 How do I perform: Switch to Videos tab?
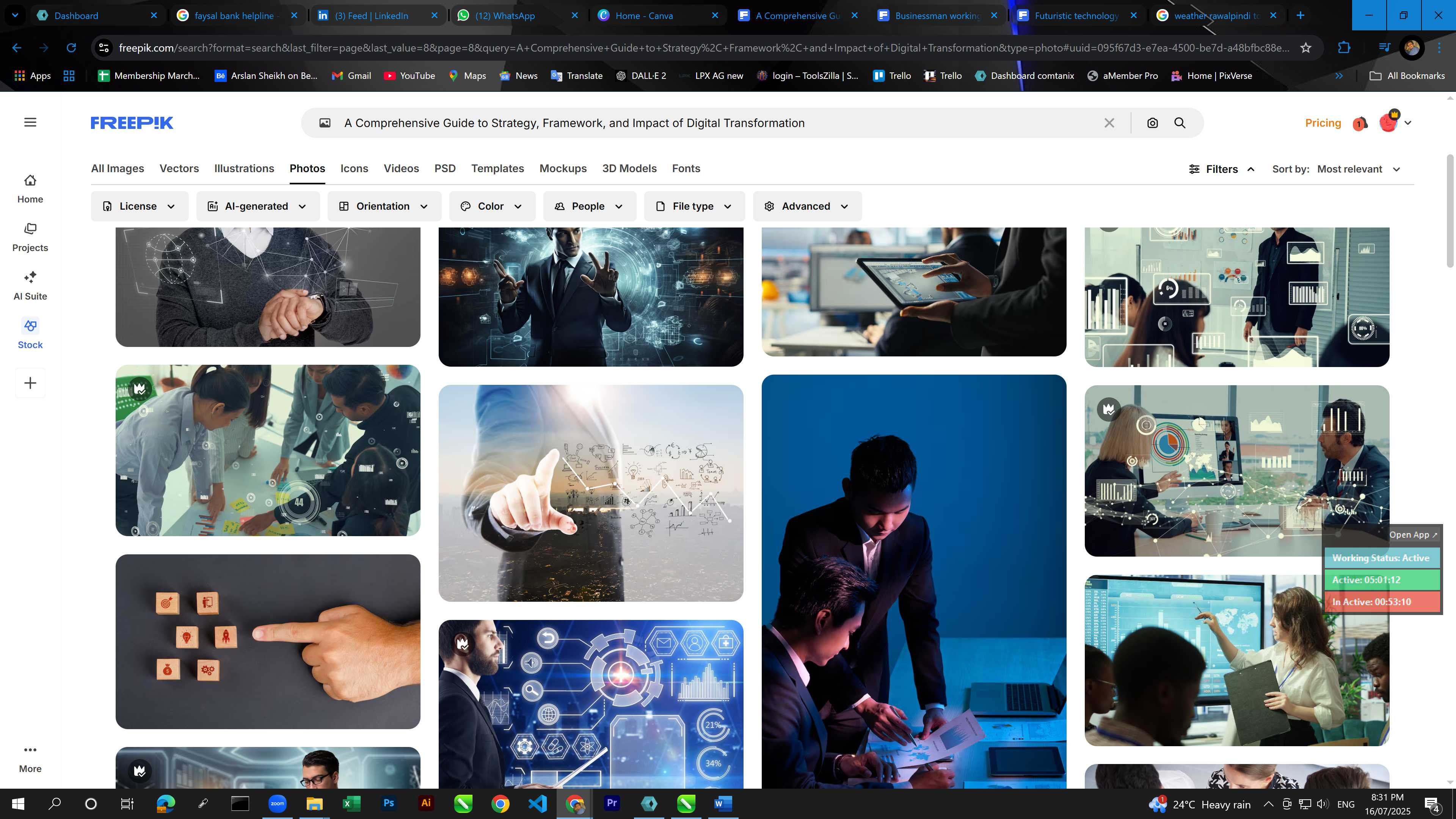(401, 168)
